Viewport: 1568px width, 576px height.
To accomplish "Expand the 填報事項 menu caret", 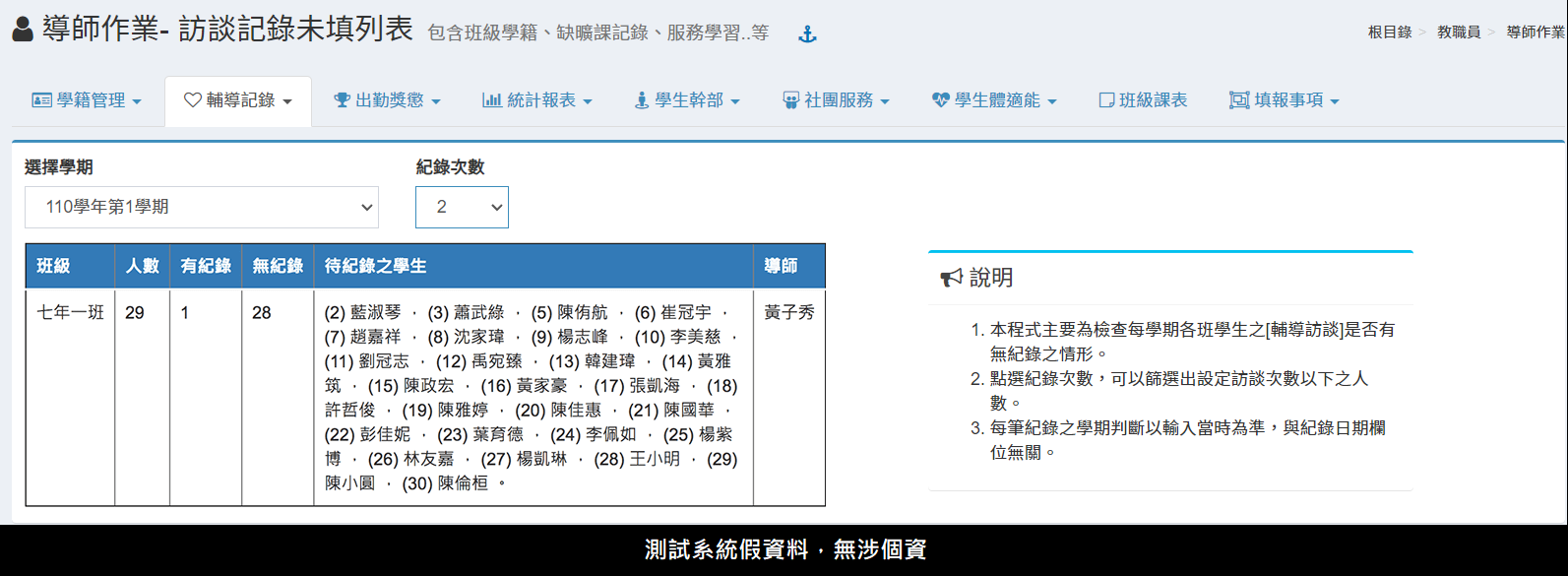I will tap(1335, 101).
